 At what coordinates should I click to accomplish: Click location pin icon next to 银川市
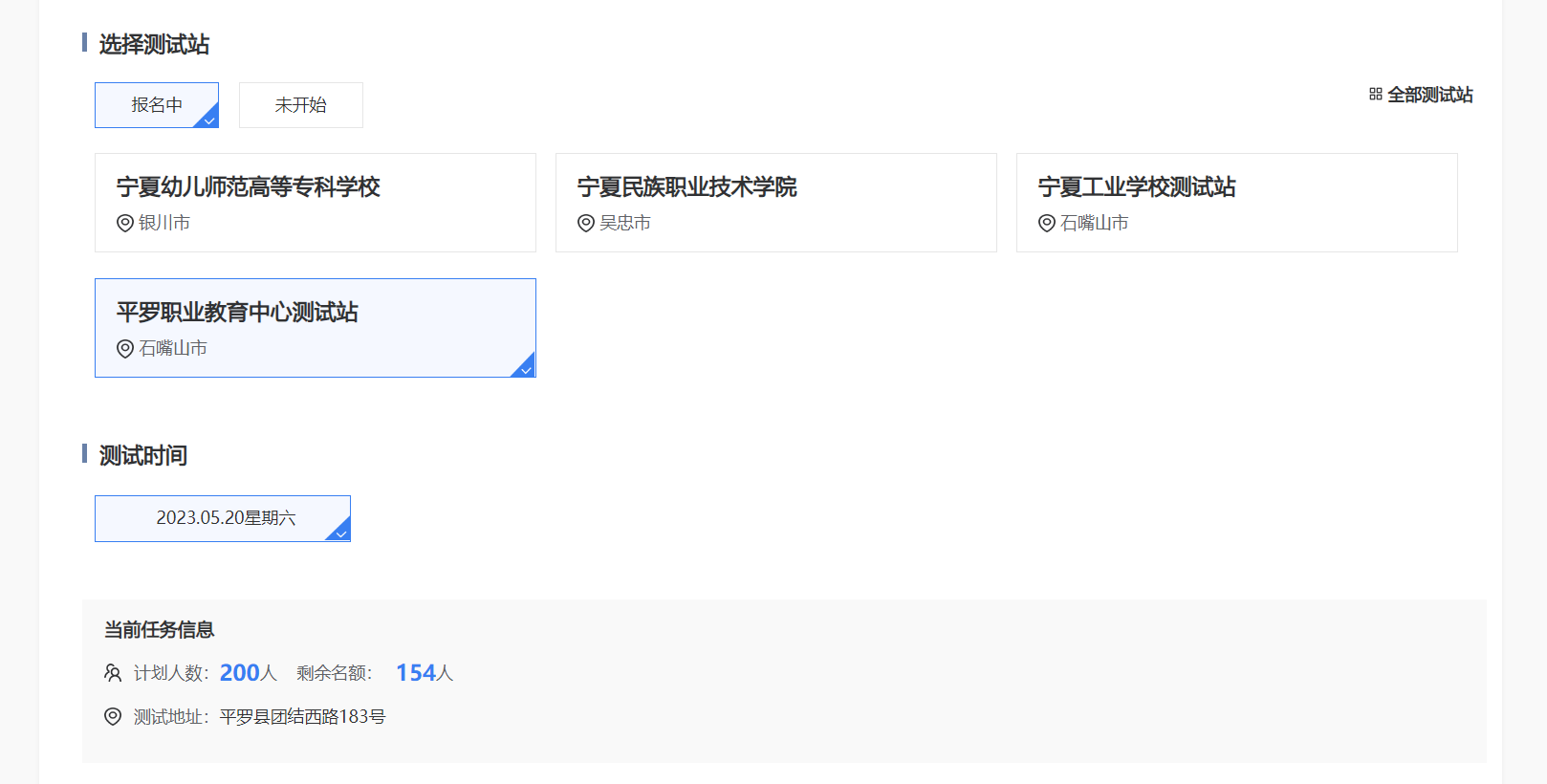125,223
